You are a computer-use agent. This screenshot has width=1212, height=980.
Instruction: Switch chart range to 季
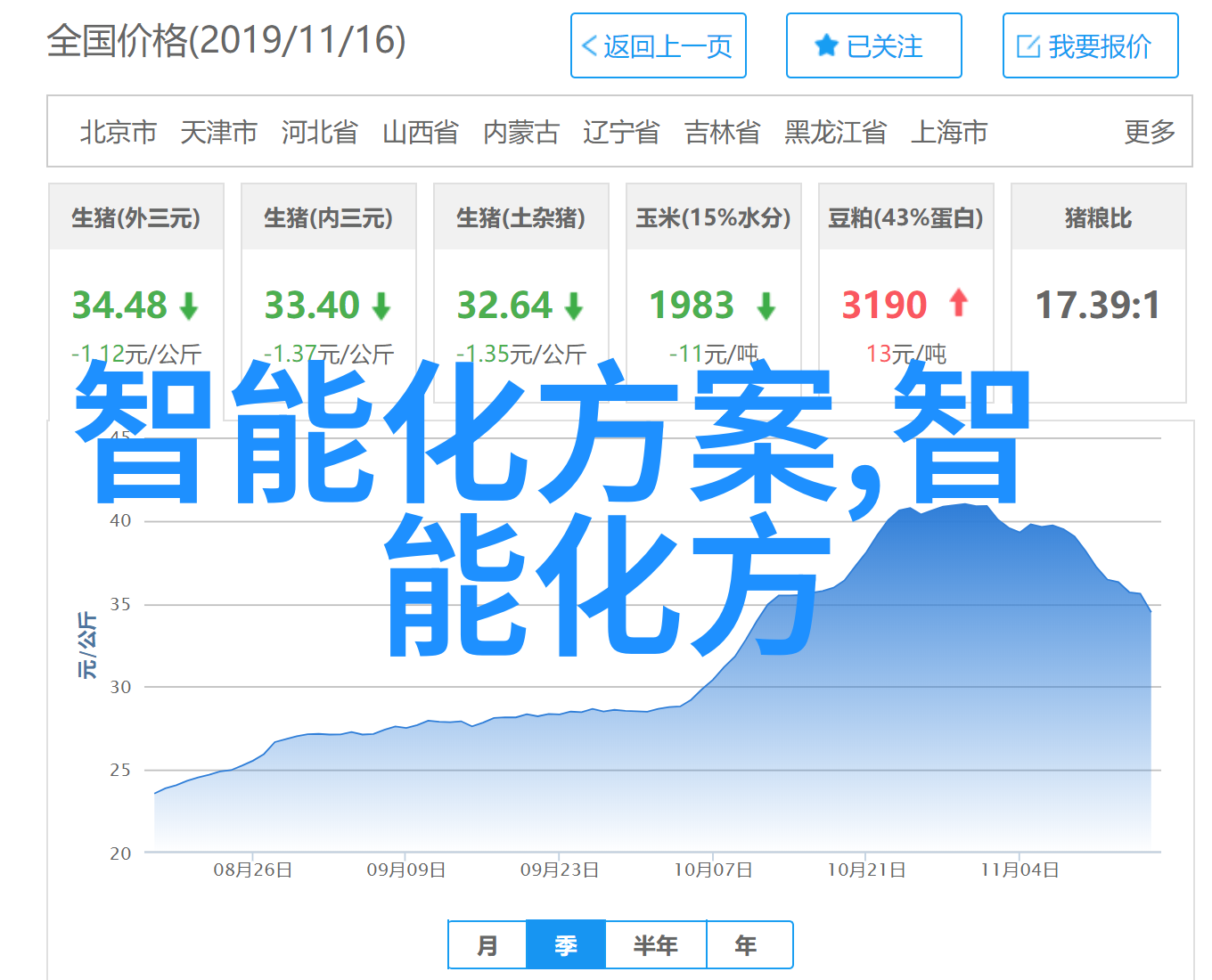[x=566, y=944]
